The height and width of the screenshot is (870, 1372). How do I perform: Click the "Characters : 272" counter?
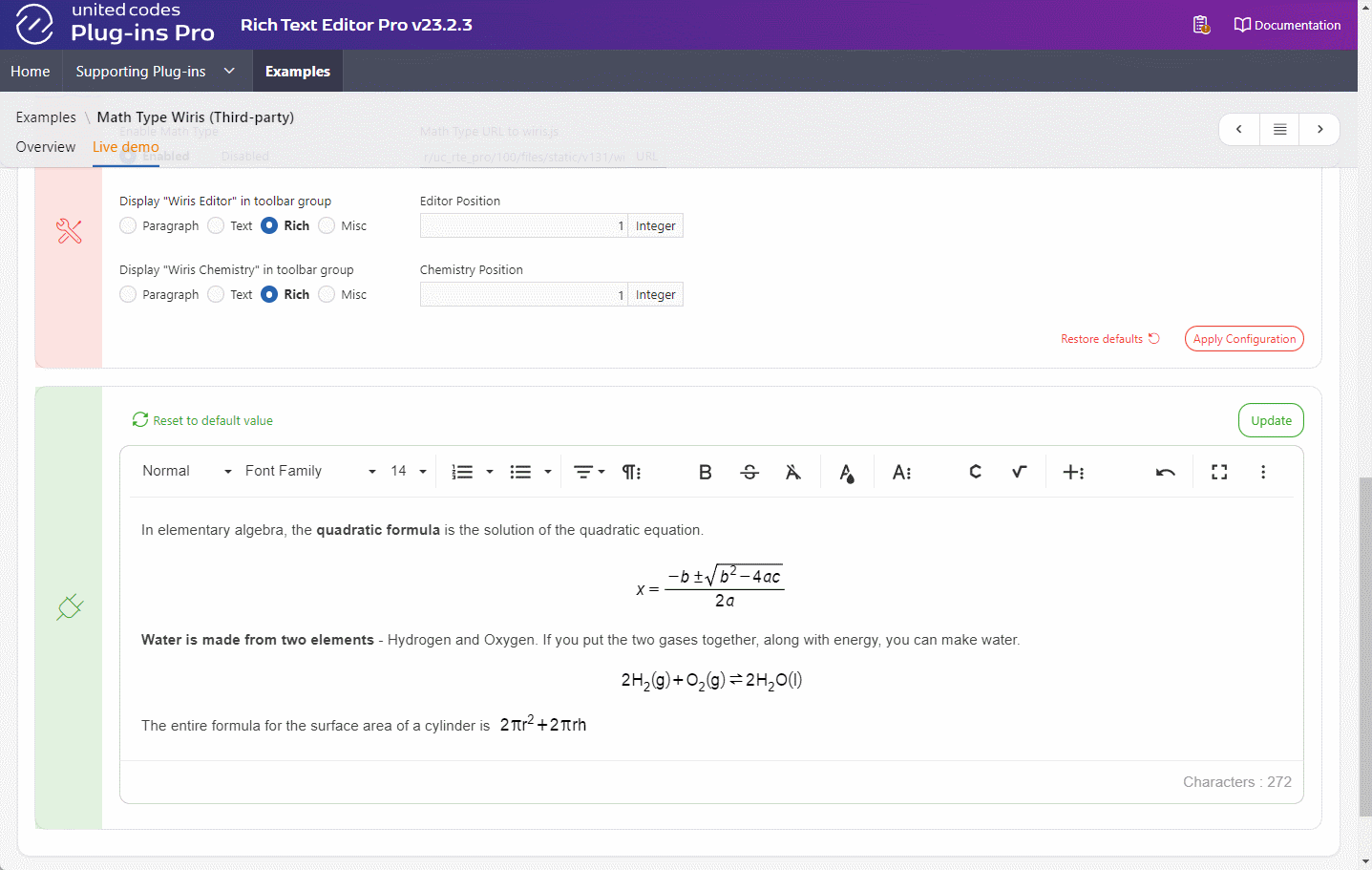(1236, 782)
